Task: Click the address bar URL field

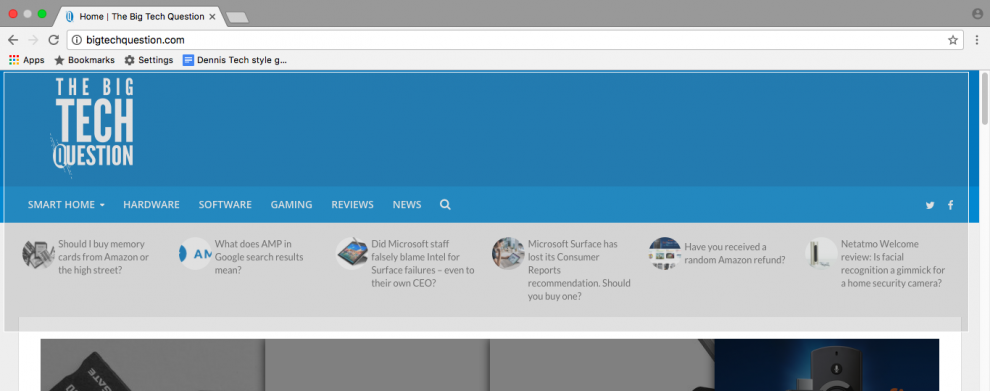Action: [515, 40]
